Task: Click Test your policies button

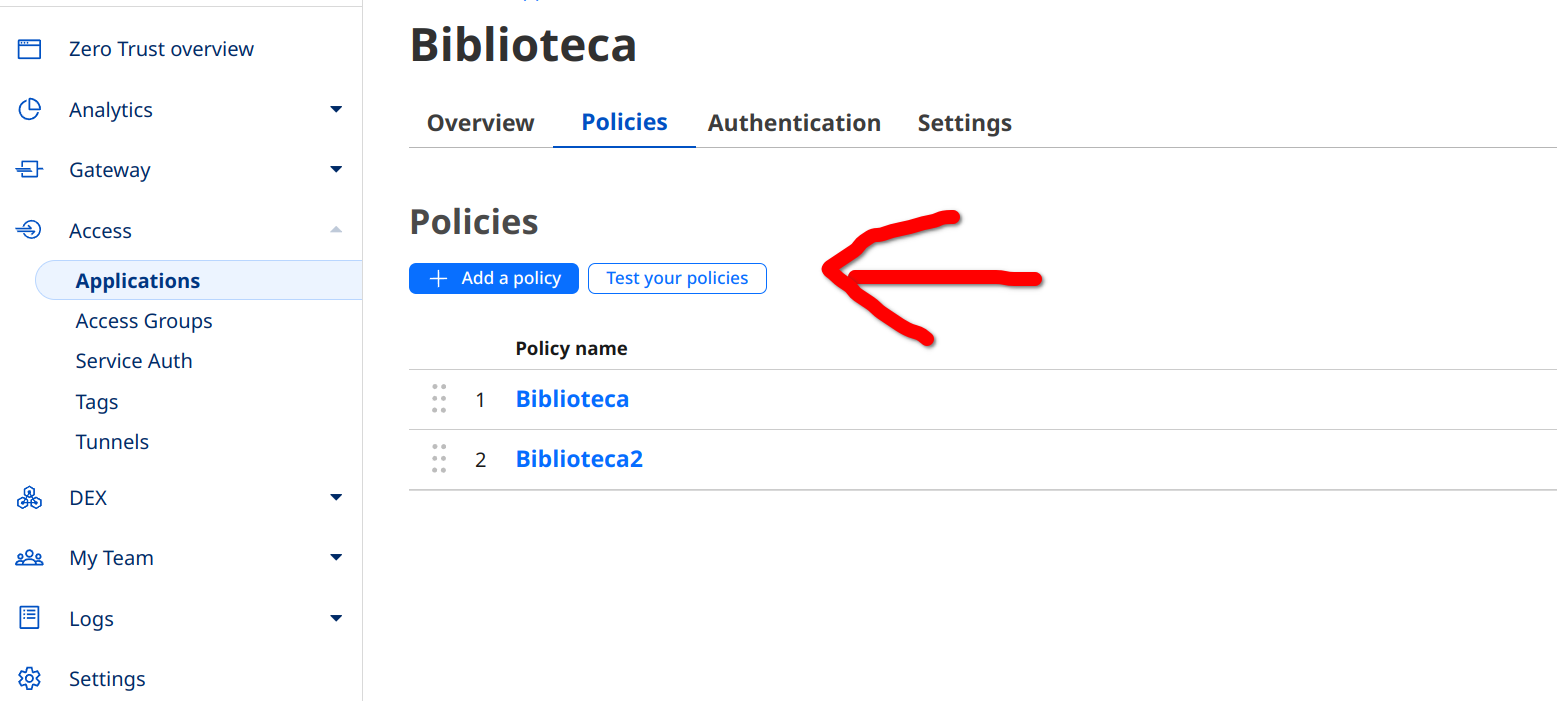Action: pos(677,278)
